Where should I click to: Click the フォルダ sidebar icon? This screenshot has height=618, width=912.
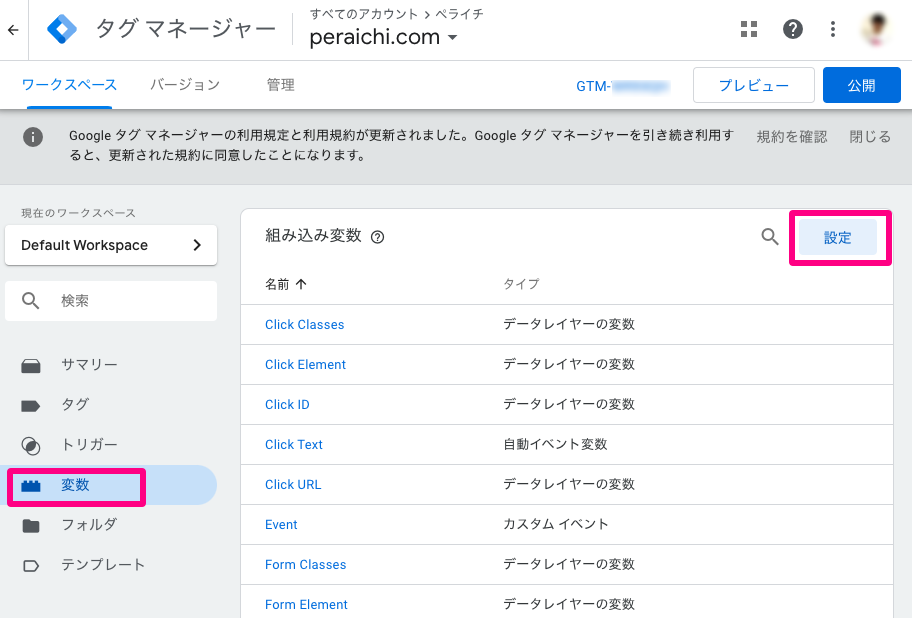[31, 526]
